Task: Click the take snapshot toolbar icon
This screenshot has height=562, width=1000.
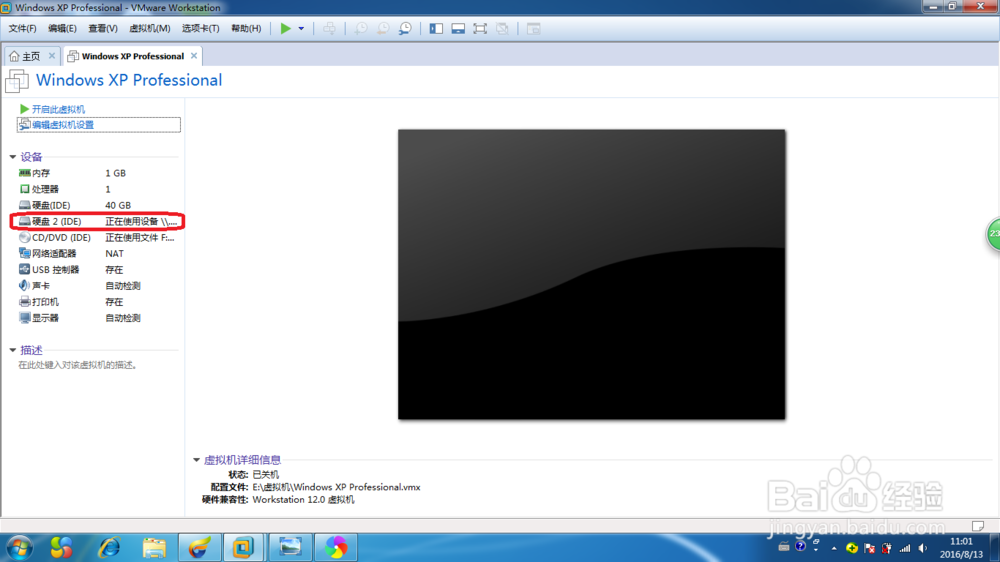Action: [x=361, y=28]
